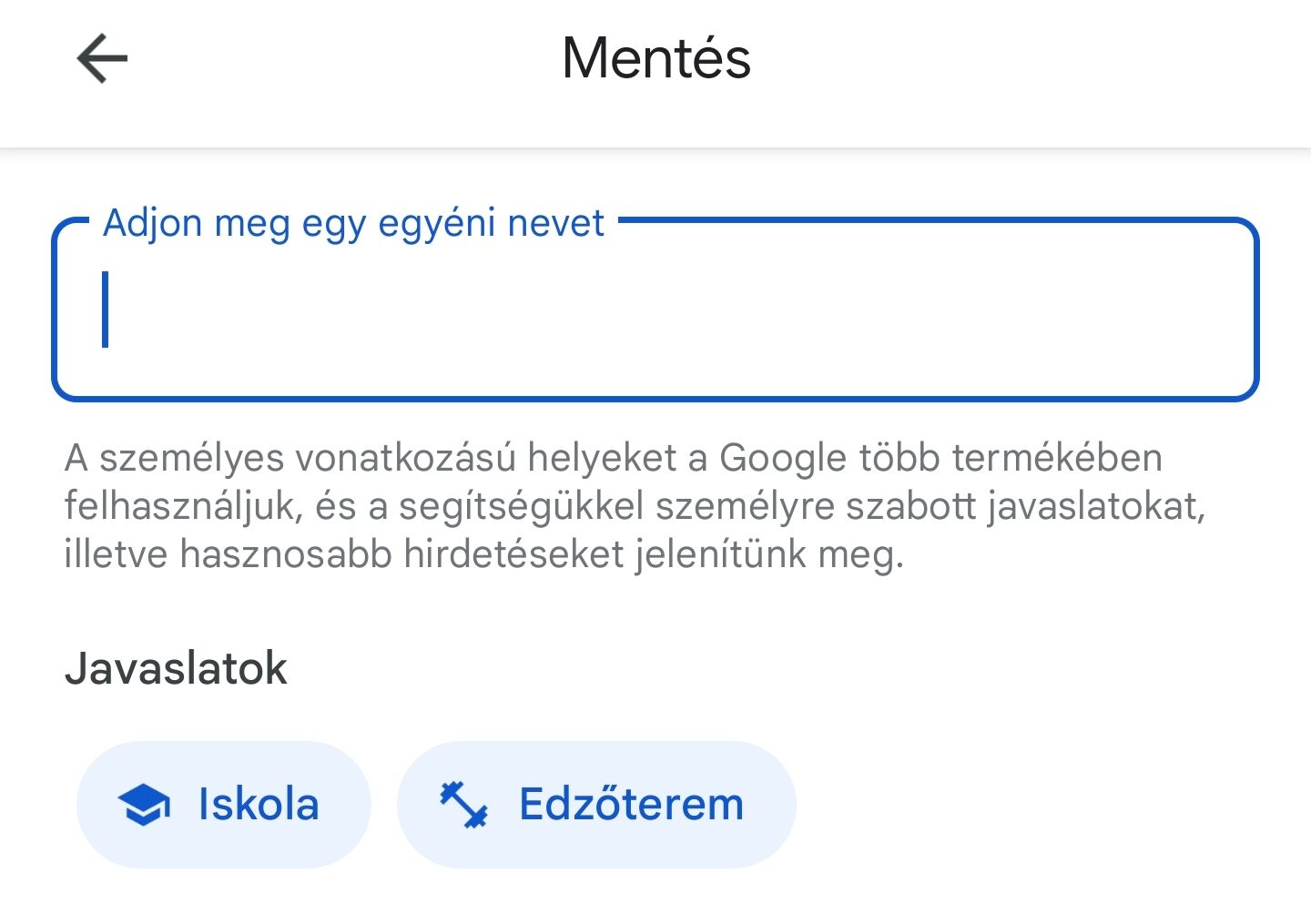
Task: Click the 'illetve hasznosabb hirdetéseket' line
Action: click(484, 554)
